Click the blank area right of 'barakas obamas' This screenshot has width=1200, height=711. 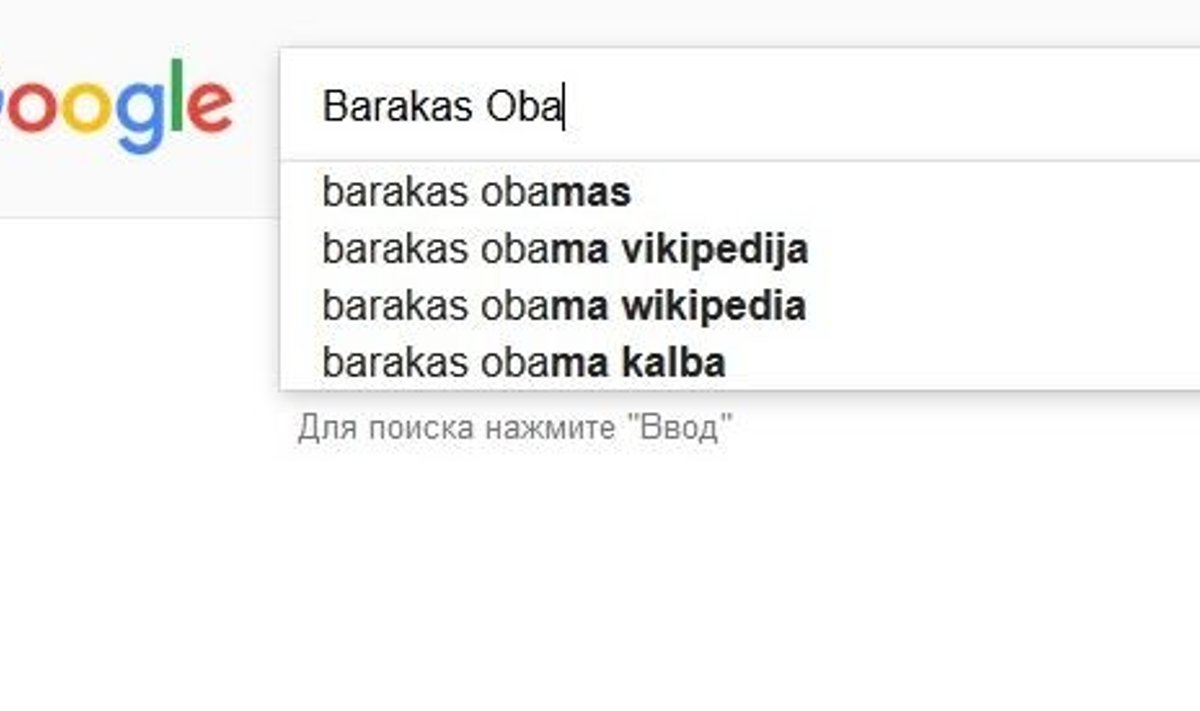pyautogui.click(x=900, y=192)
